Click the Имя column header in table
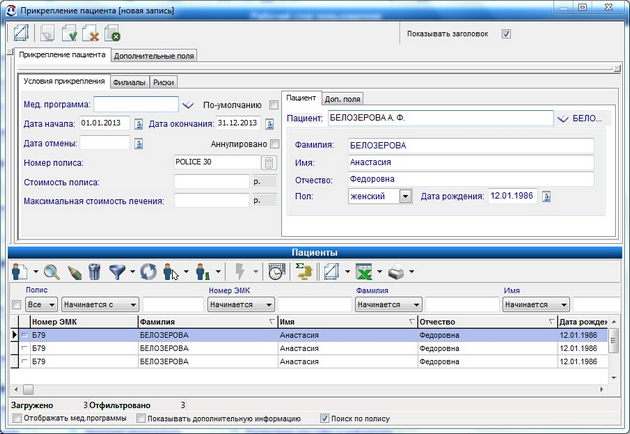This screenshot has height=434, width=630. tap(348, 322)
